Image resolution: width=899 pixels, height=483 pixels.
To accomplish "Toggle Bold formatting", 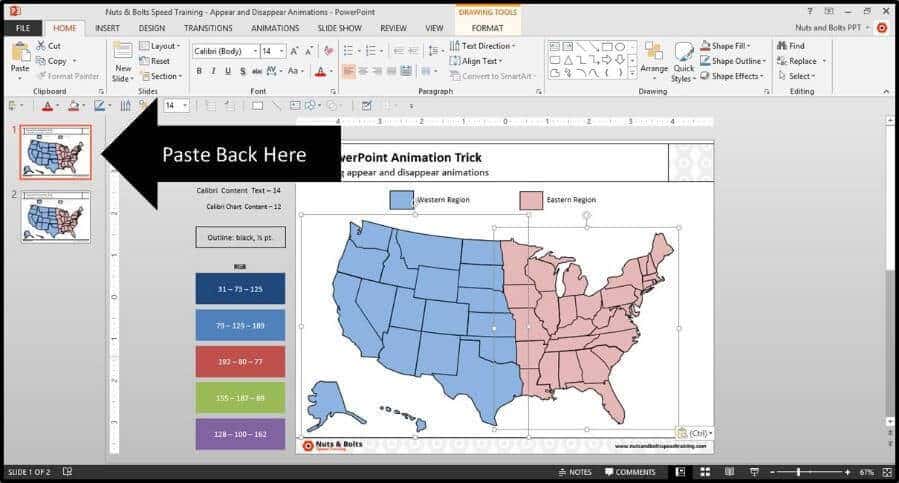I will [x=199, y=71].
